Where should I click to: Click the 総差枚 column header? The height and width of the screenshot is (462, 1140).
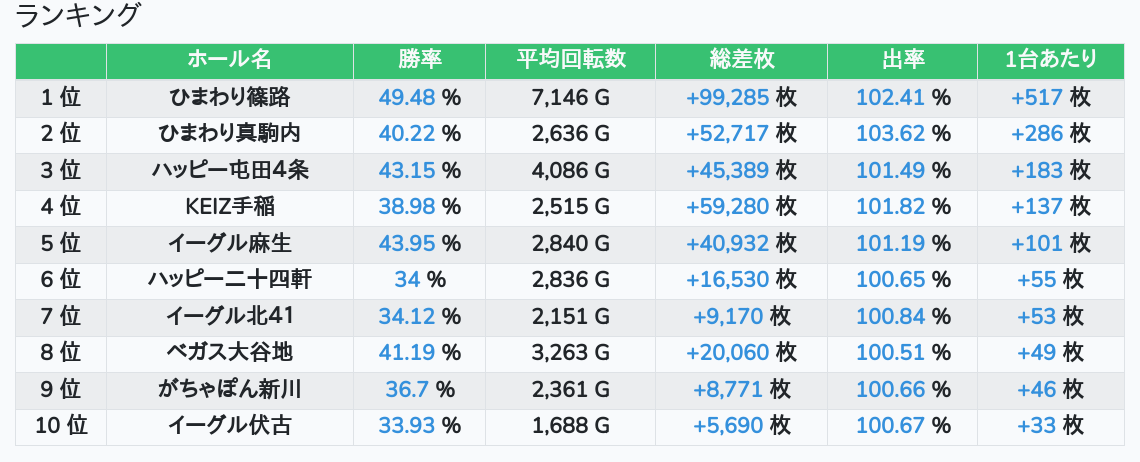click(x=741, y=60)
